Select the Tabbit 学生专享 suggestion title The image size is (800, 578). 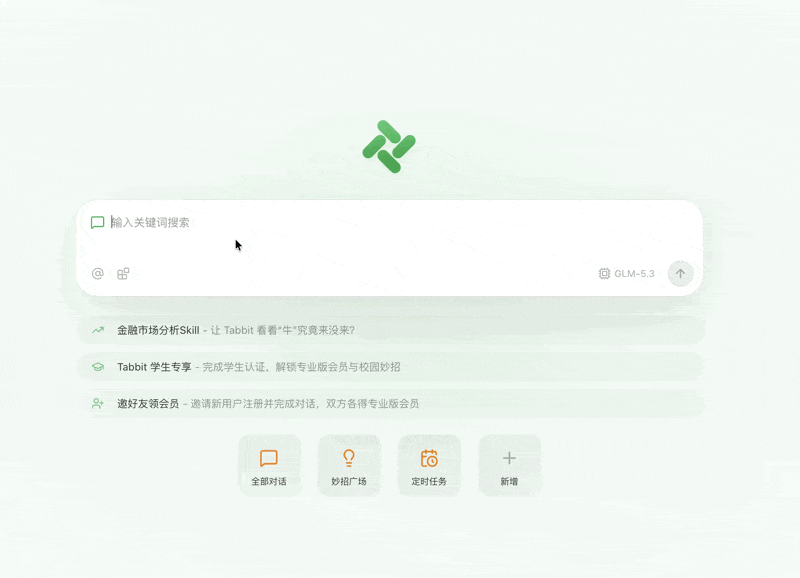154,367
